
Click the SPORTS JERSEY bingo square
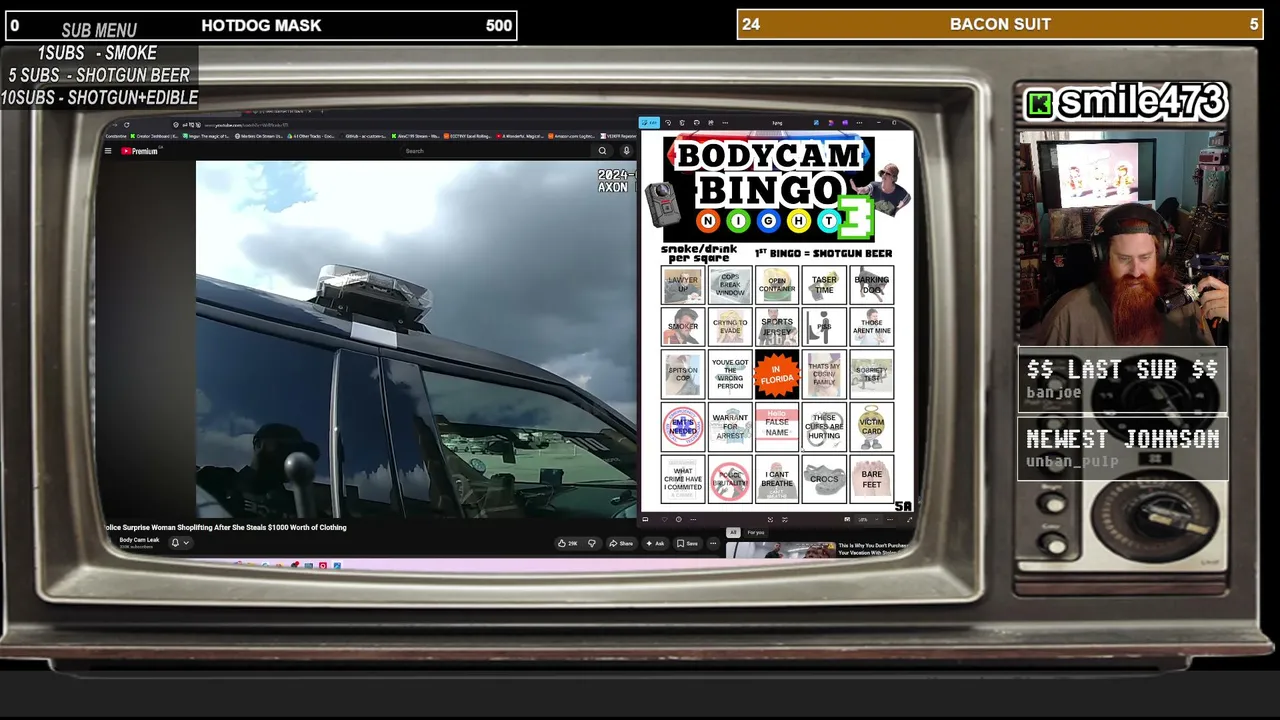coord(777,327)
